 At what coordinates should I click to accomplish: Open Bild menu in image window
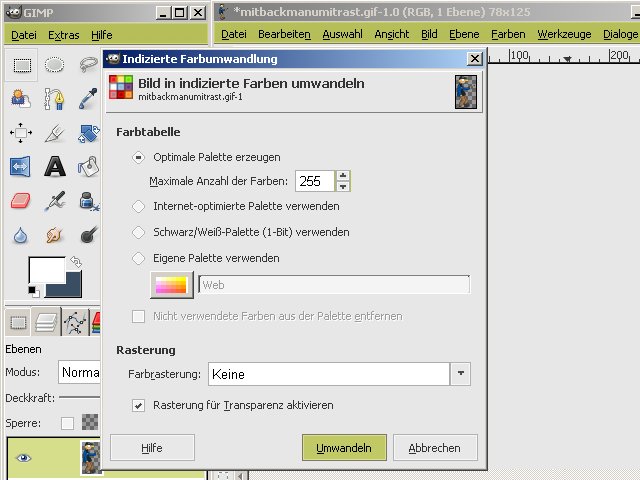(429, 34)
